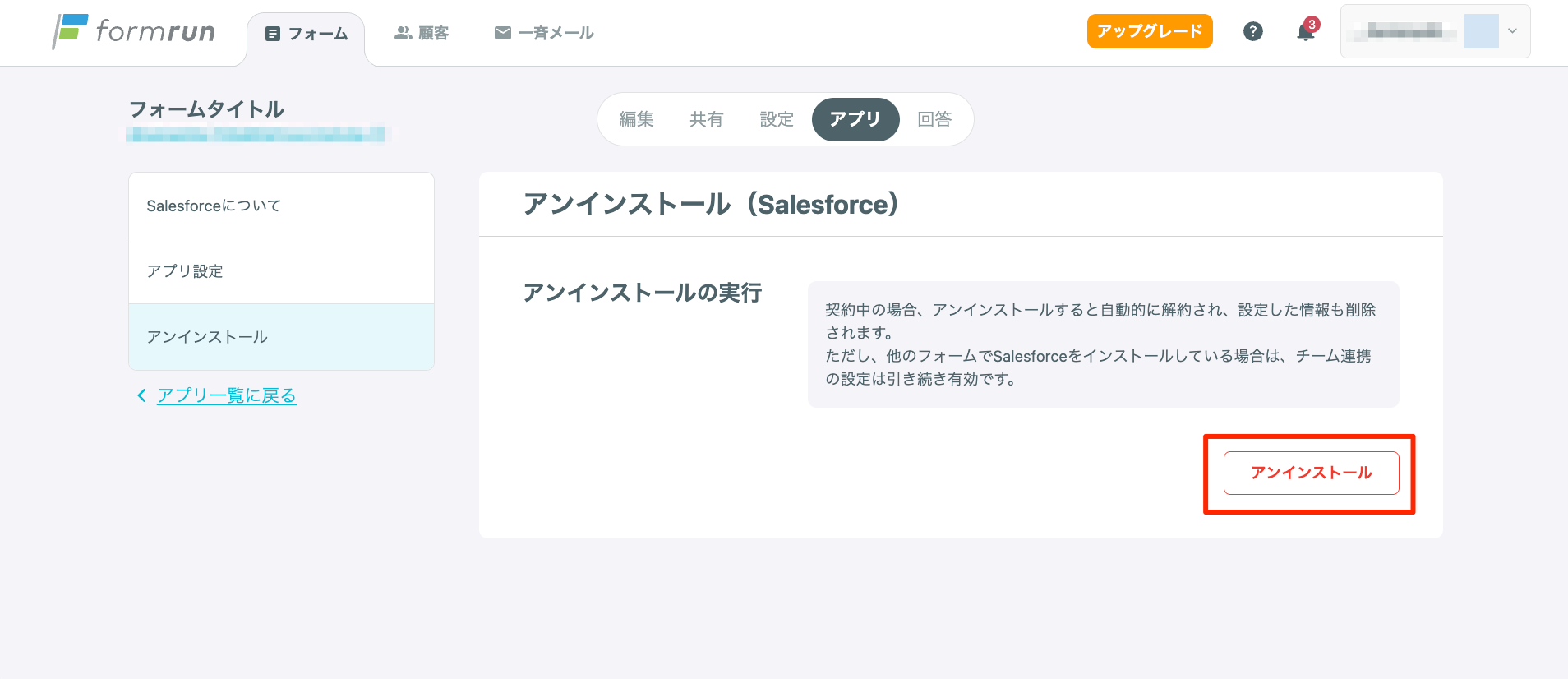Open the help question mark icon
1568x679 pixels.
click(x=1252, y=31)
